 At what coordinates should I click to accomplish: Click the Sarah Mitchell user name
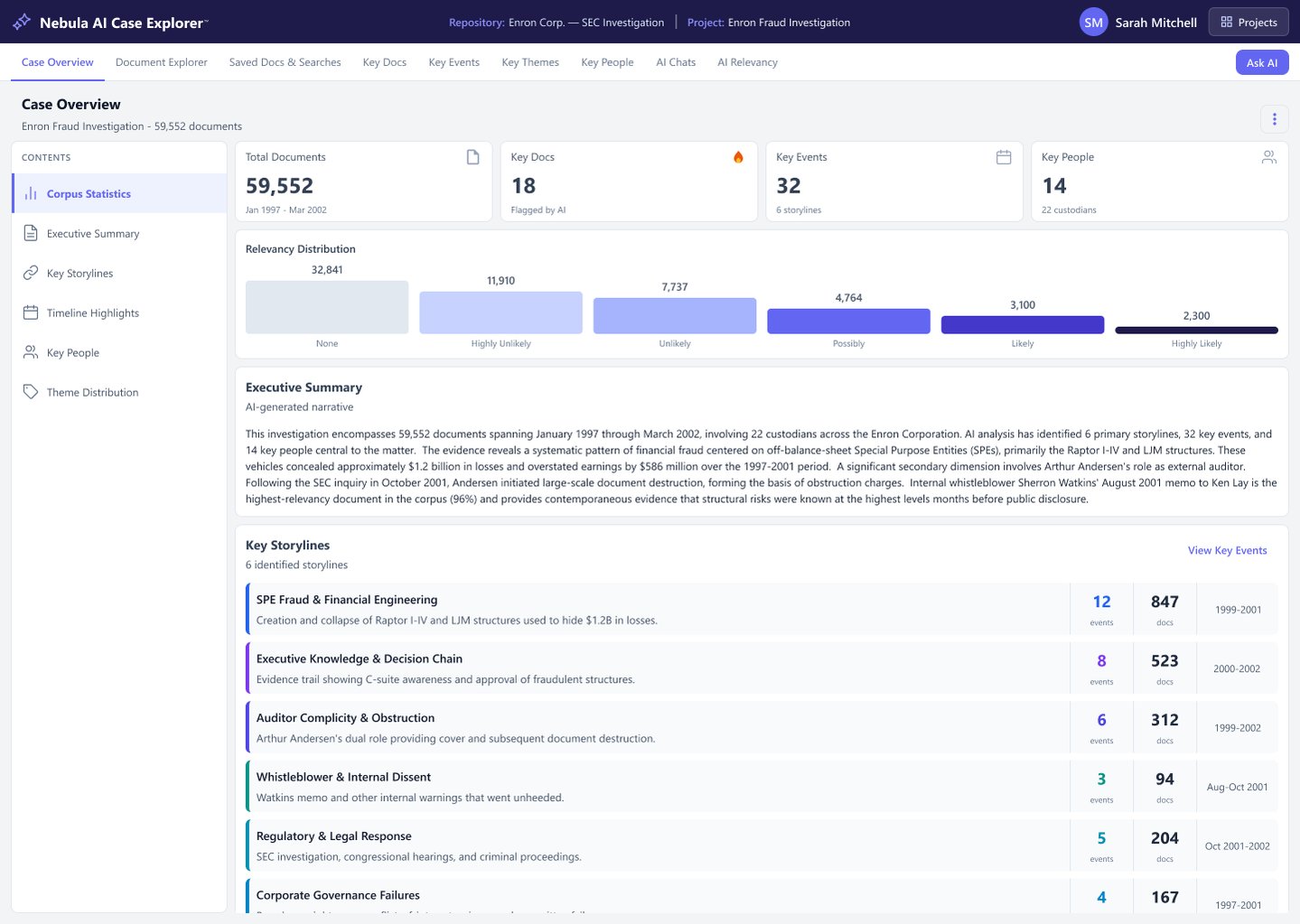point(1155,23)
